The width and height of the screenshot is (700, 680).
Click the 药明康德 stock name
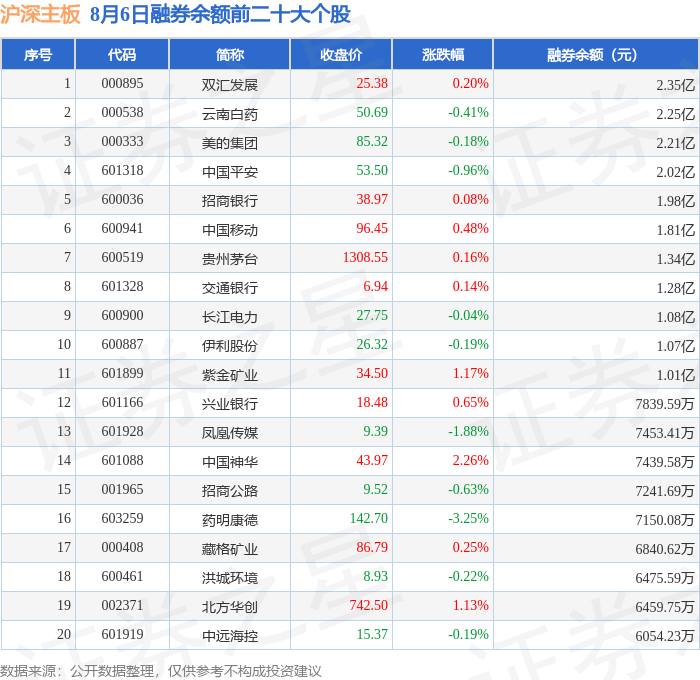click(229, 519)
